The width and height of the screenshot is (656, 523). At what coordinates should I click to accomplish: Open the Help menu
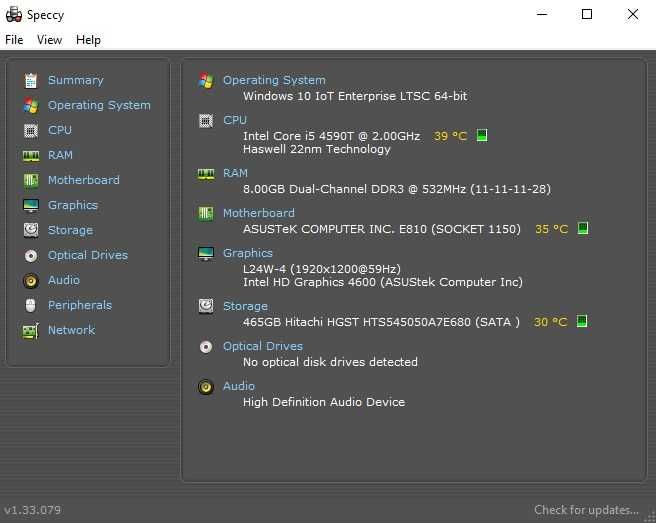click(x=88, y=40)
